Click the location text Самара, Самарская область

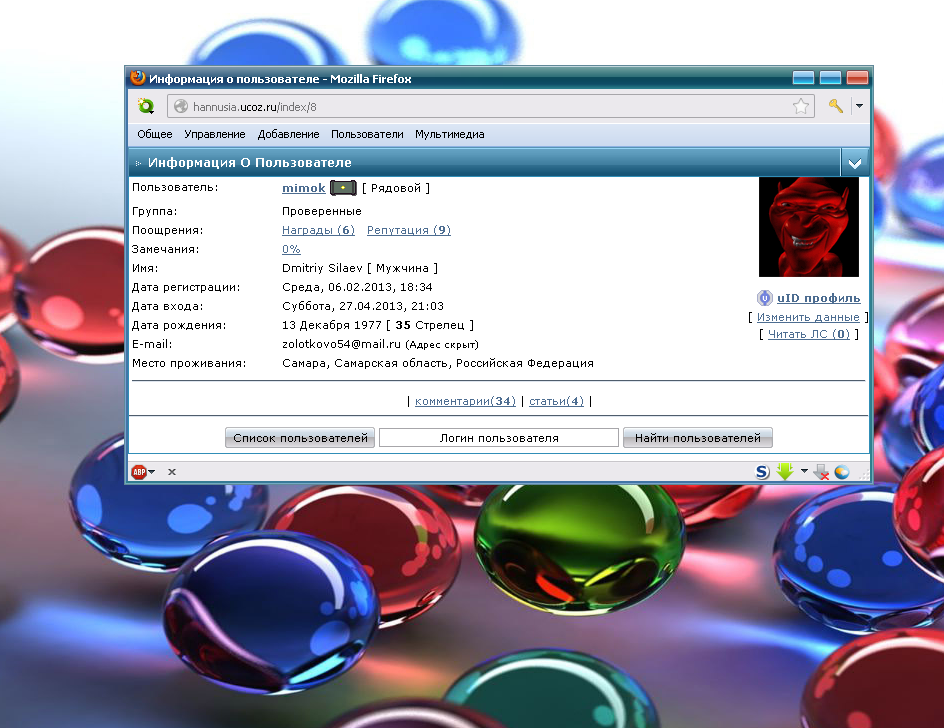(366, 363)
